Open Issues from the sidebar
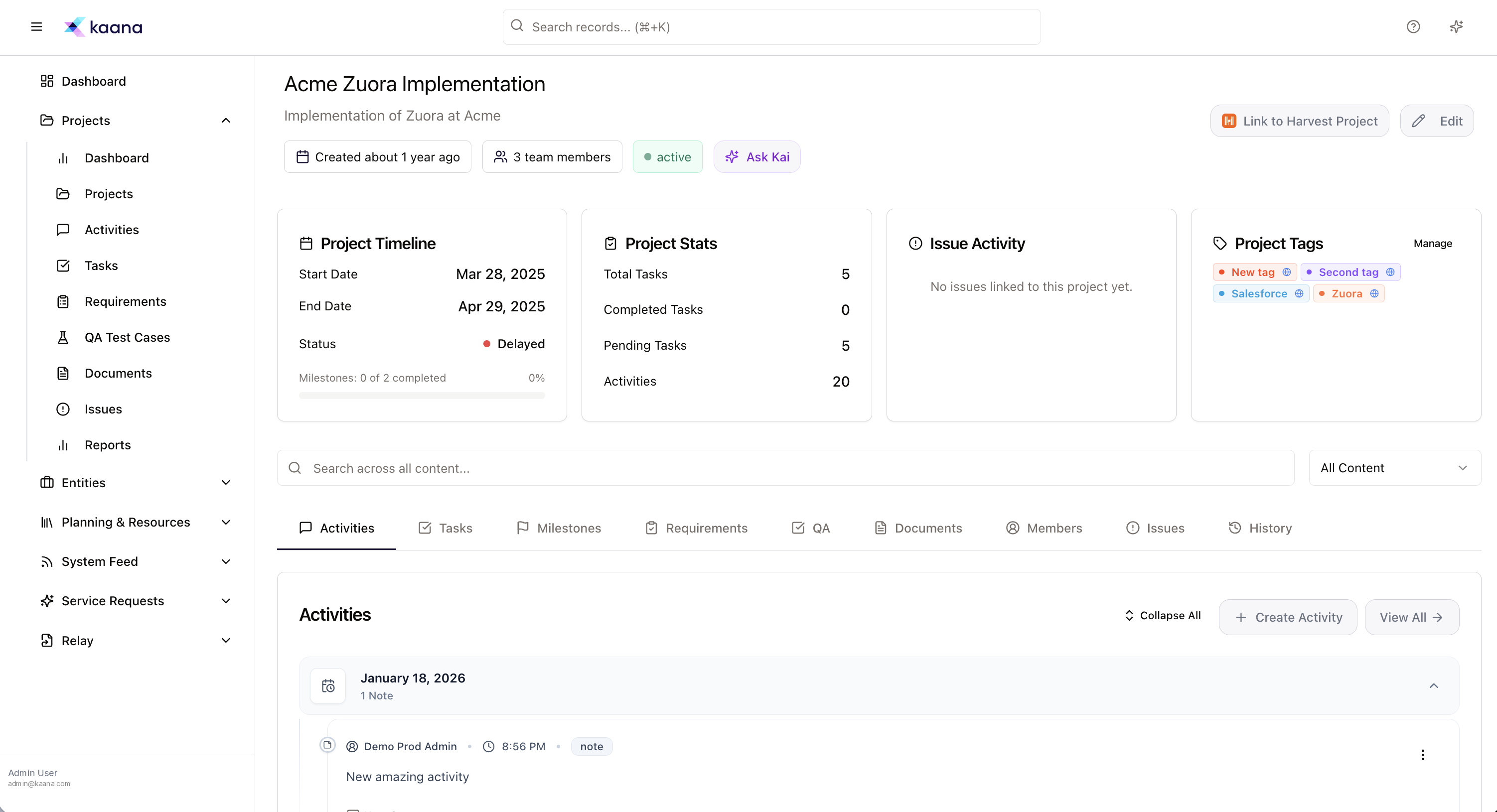 pyautogui.click(x=103, y=408)
